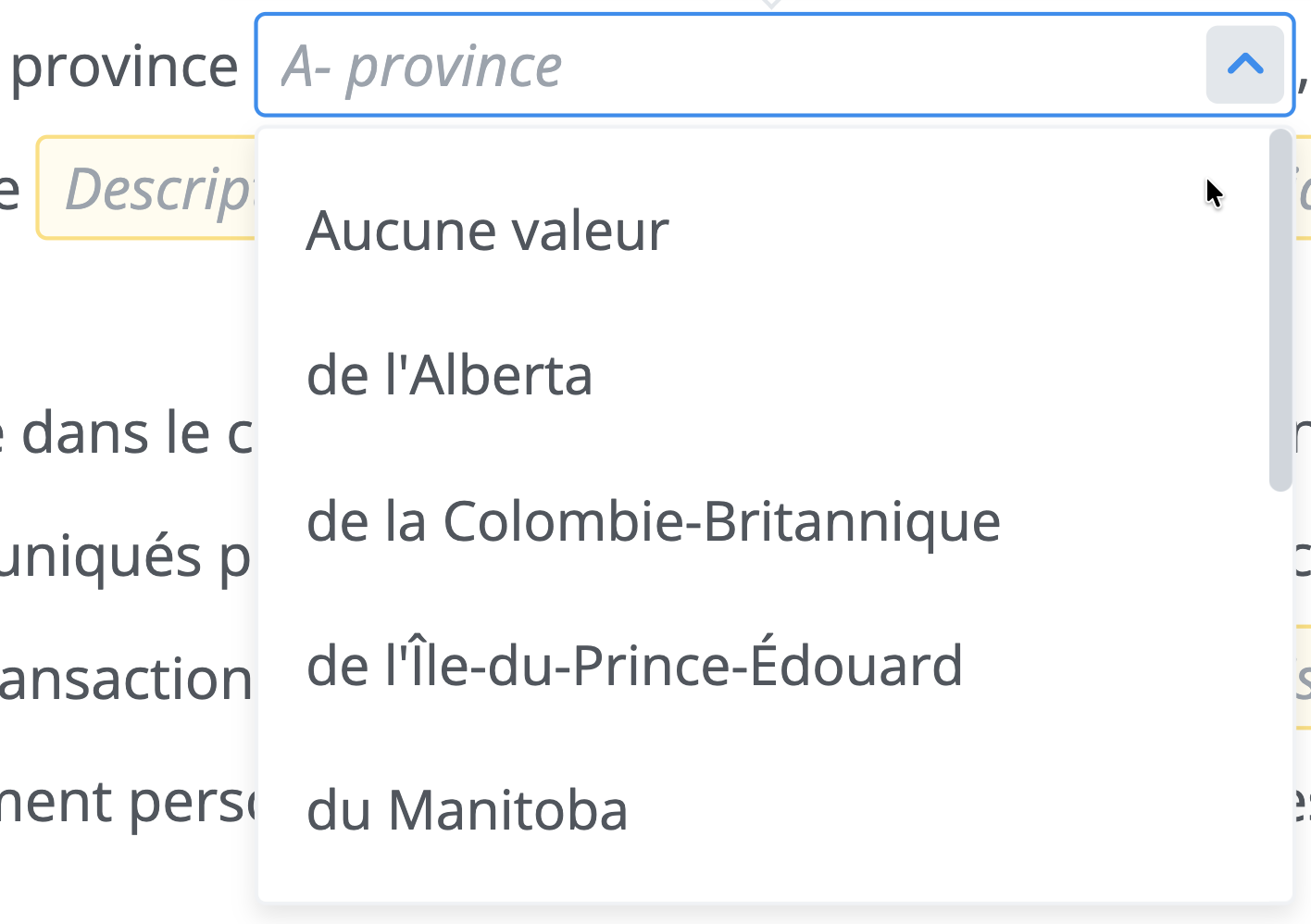This screenshot has height=924, width=1311.
Task: Pick "de la Colombie-Britannique" in the dropdown
Action: (653, 521)
